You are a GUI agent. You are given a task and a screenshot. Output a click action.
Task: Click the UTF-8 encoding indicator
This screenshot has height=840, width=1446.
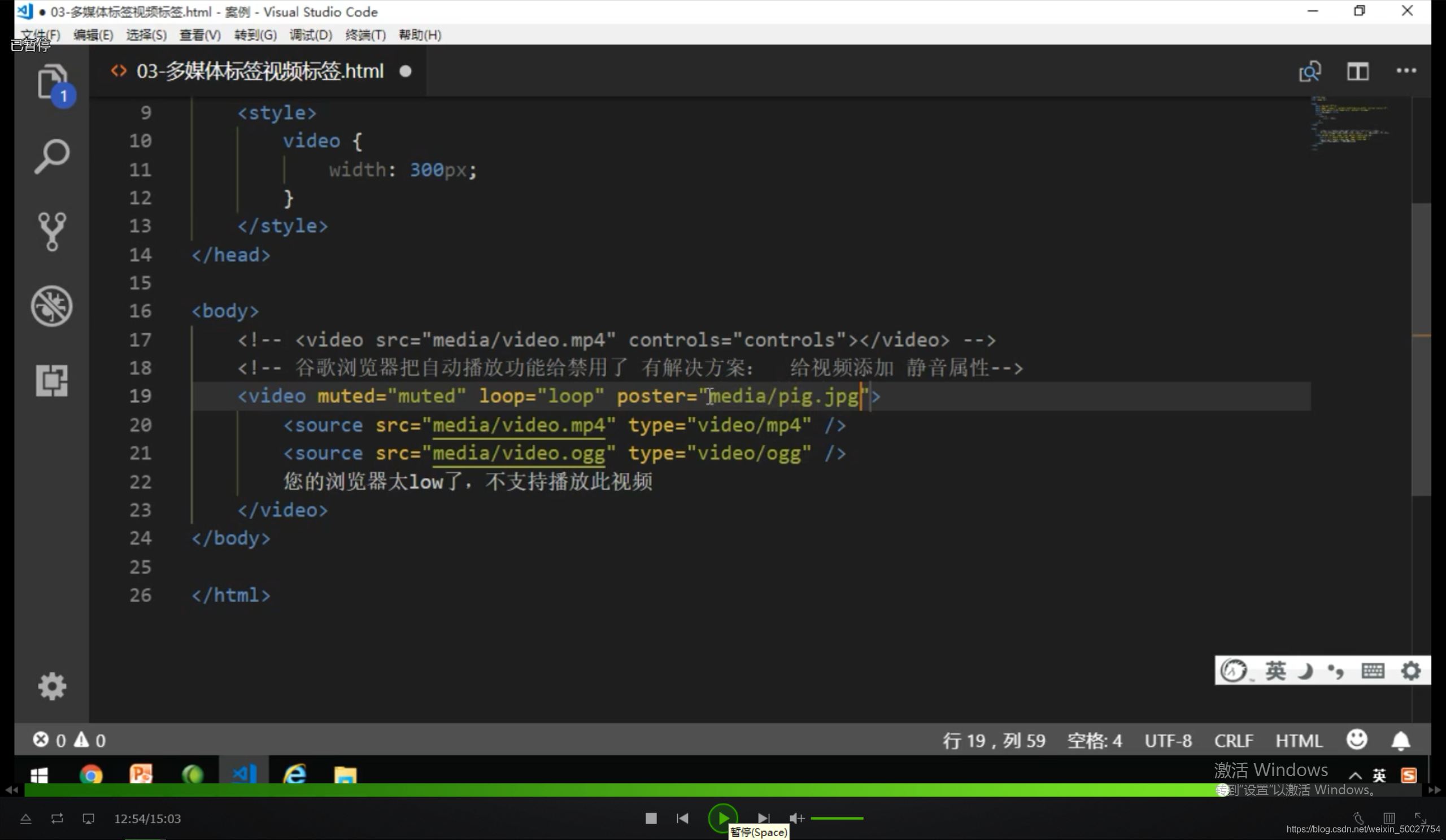(x=1168, y=740)
